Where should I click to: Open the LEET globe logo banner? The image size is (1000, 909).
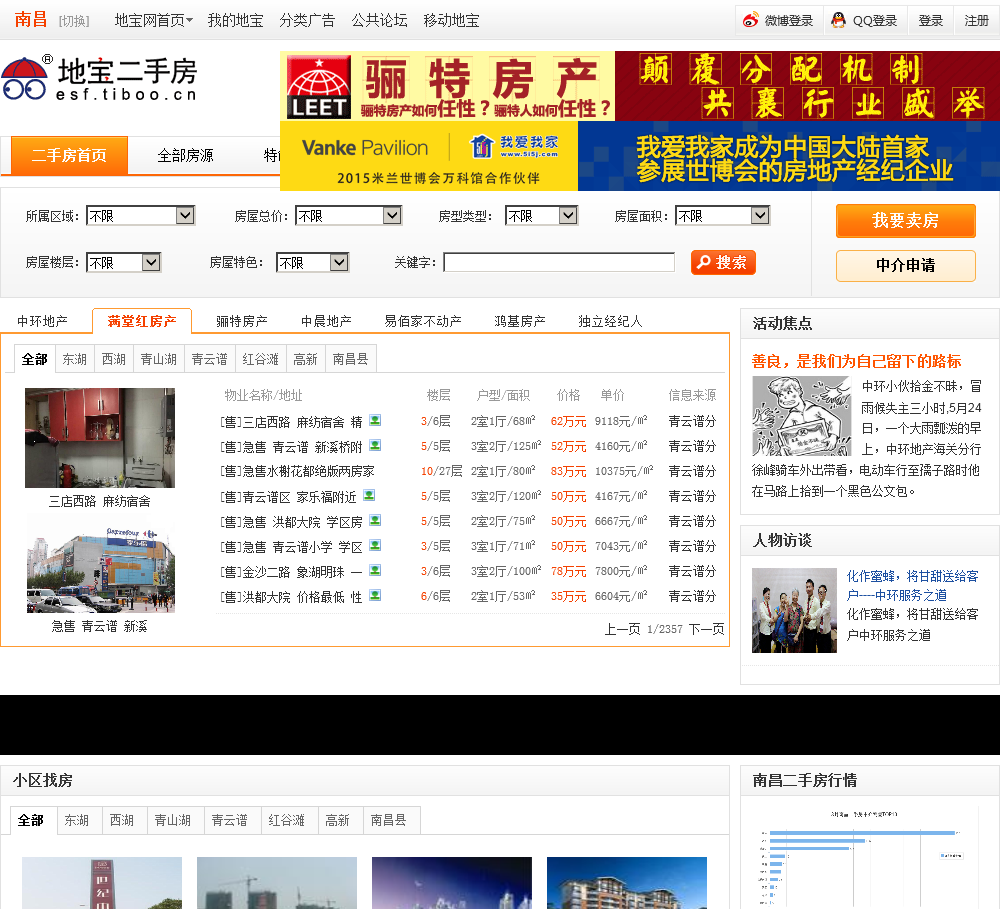coord(319,87)
